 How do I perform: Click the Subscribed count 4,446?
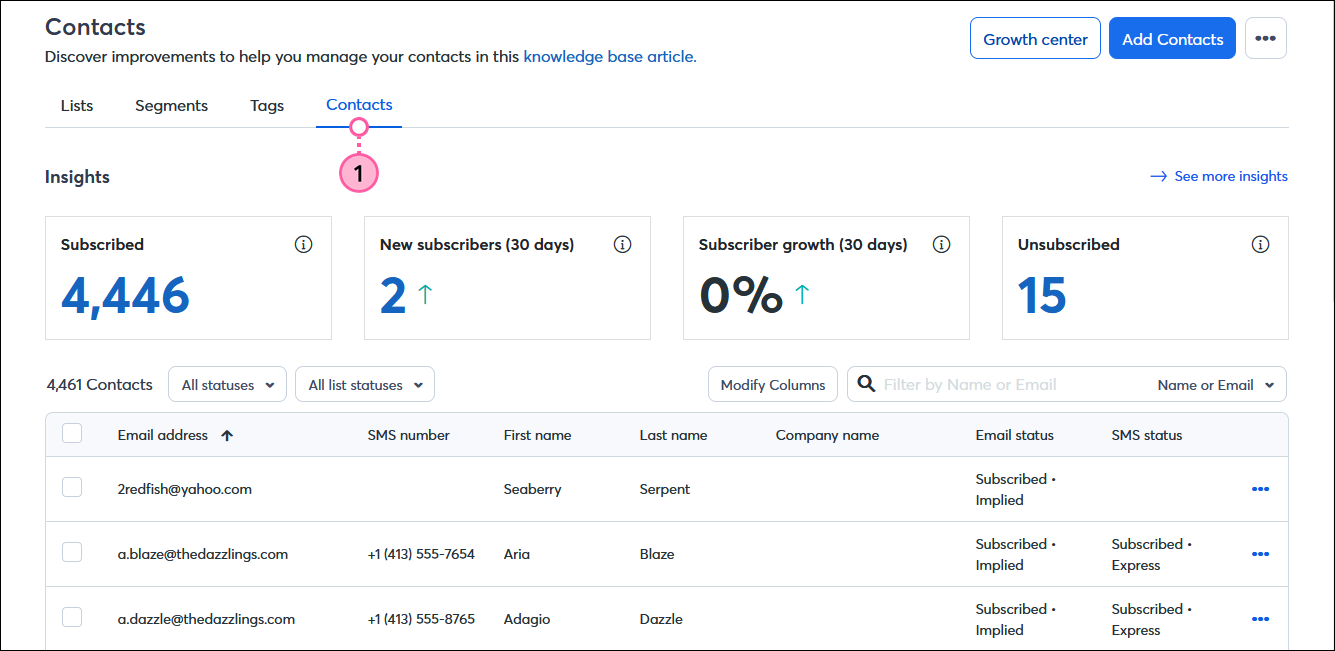(125, 295)
